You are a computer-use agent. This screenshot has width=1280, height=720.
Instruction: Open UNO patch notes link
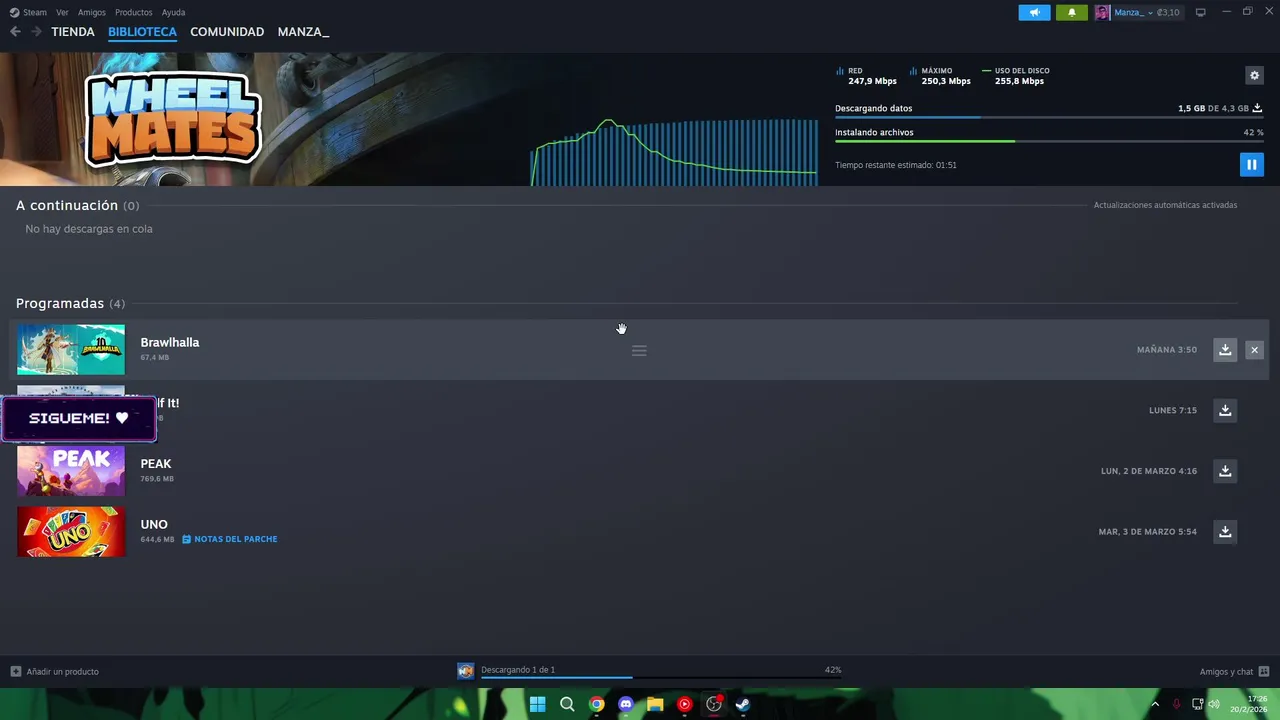(x=230, y=539)
